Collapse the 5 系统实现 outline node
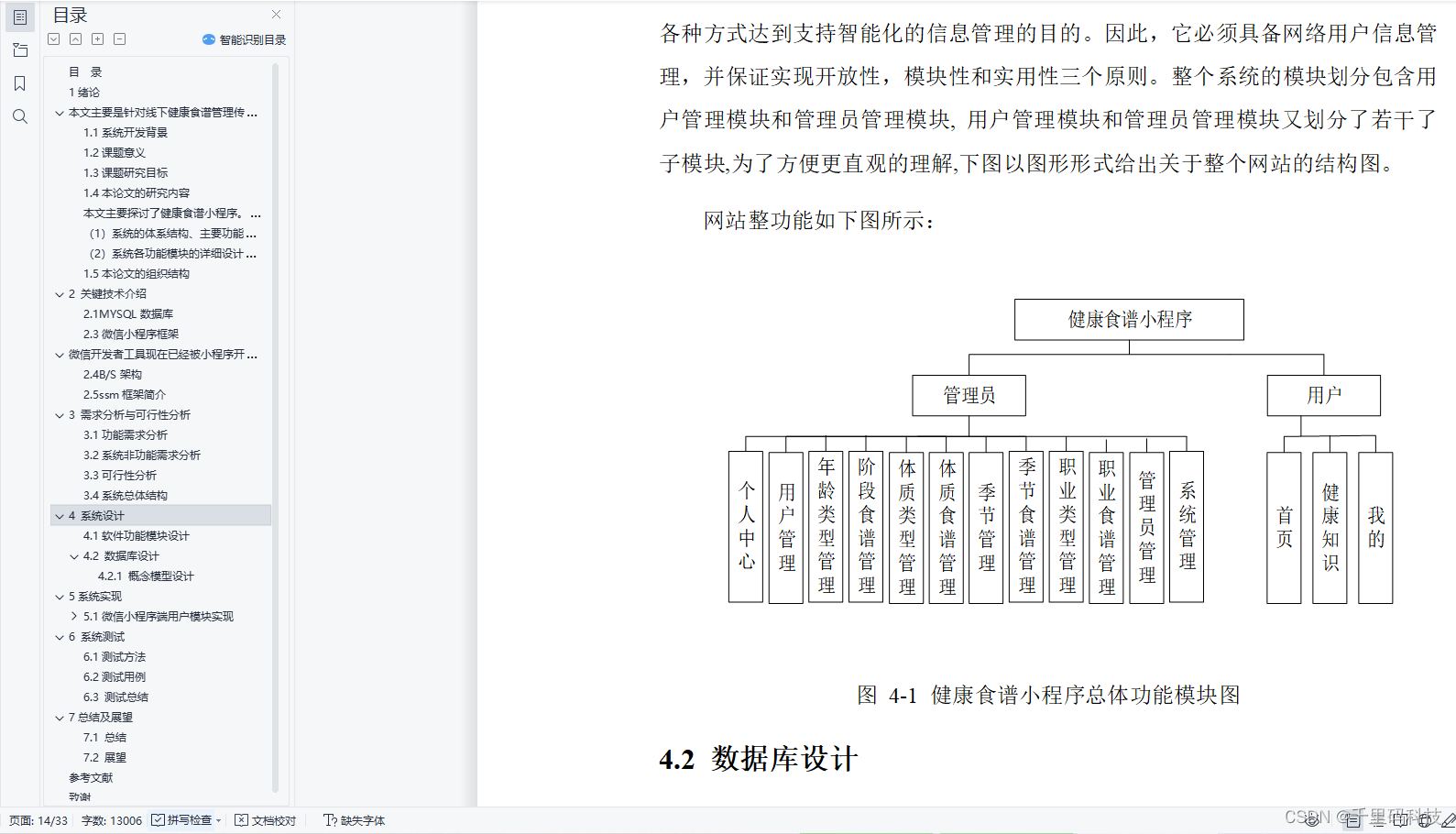This screenshot has height=834, width=1456. pyautogui.click(x=60, y=597)
